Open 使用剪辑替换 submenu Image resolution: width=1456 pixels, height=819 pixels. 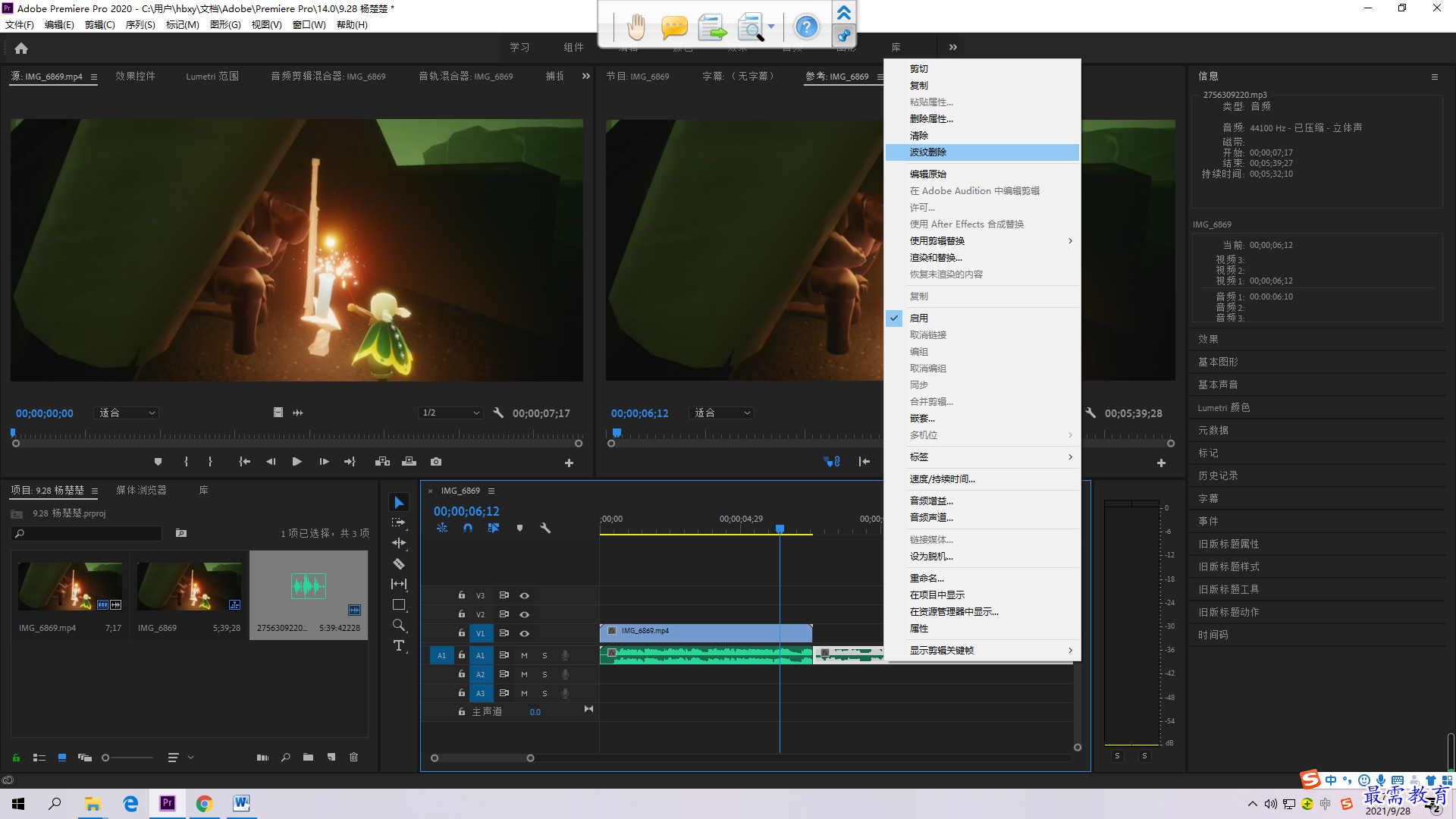[983, 240]
